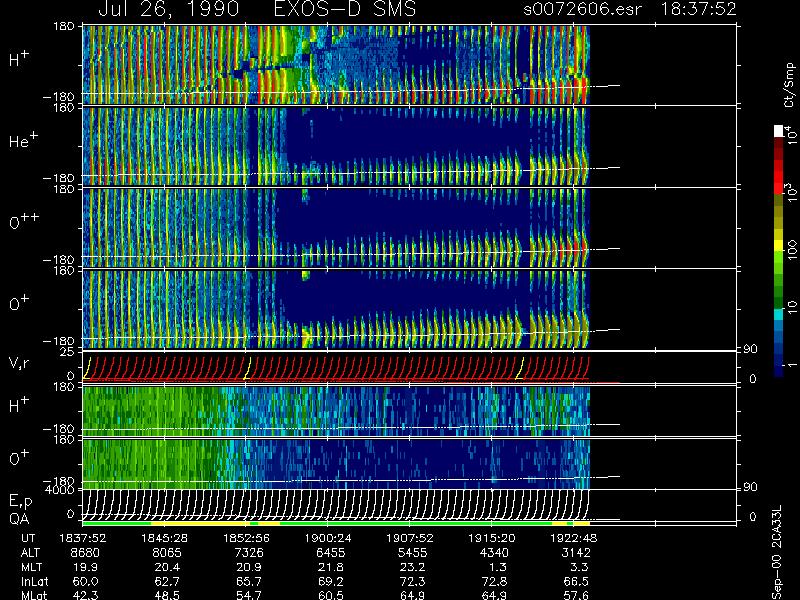Select UT value "1837:52"
Image resolution: width=800 pixels, height=600 pixels.
83,538
